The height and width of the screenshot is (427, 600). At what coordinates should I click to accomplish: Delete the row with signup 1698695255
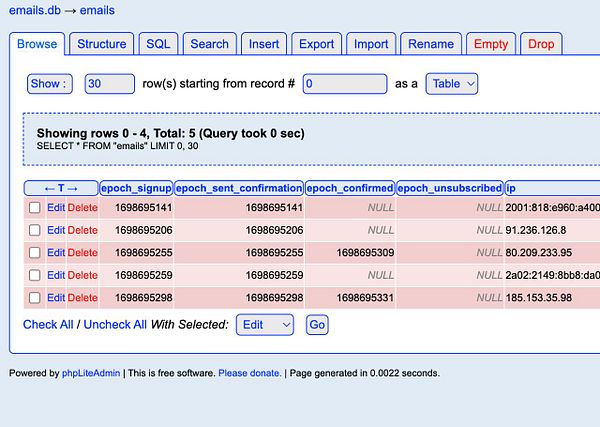pyautogui.click(x=83, y=253)
